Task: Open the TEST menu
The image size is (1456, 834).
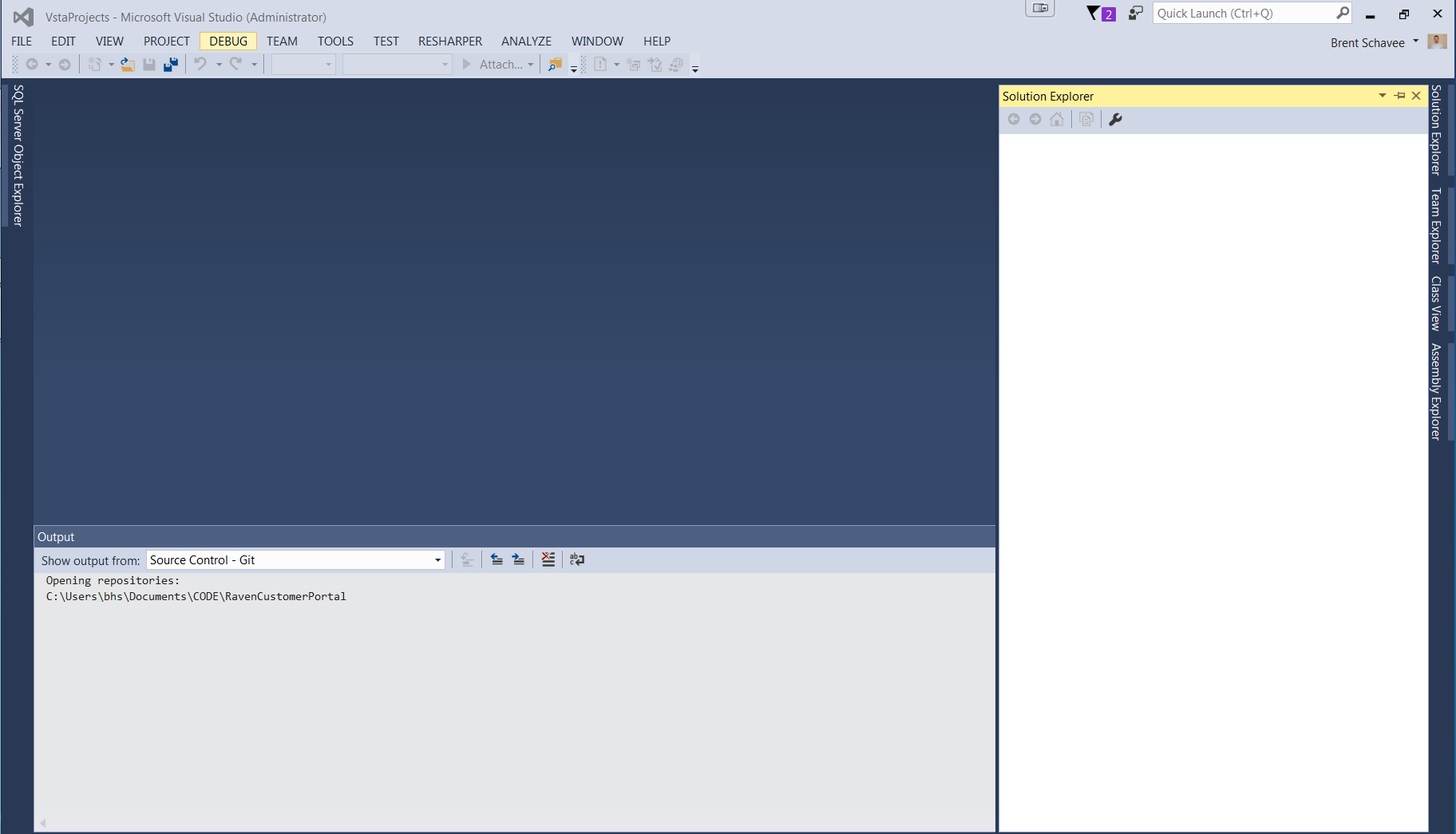Action: 386,42
